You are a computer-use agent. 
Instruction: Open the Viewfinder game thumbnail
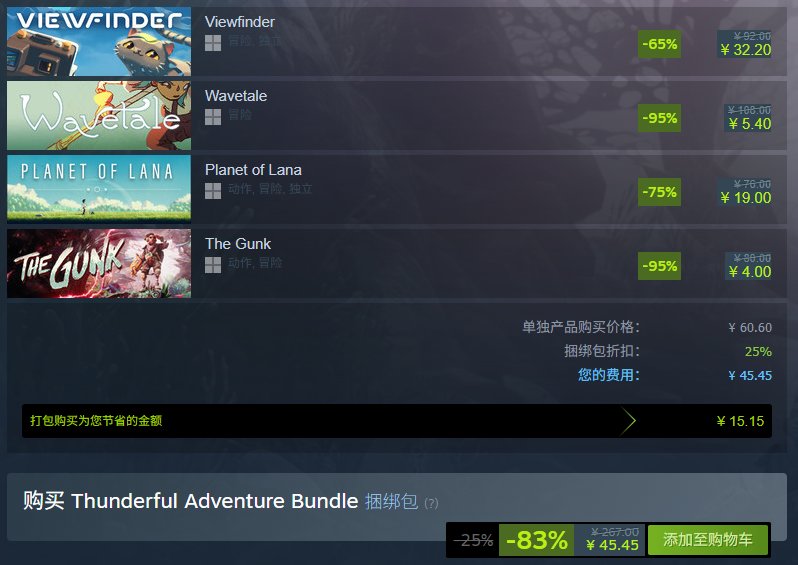(99, 41)
